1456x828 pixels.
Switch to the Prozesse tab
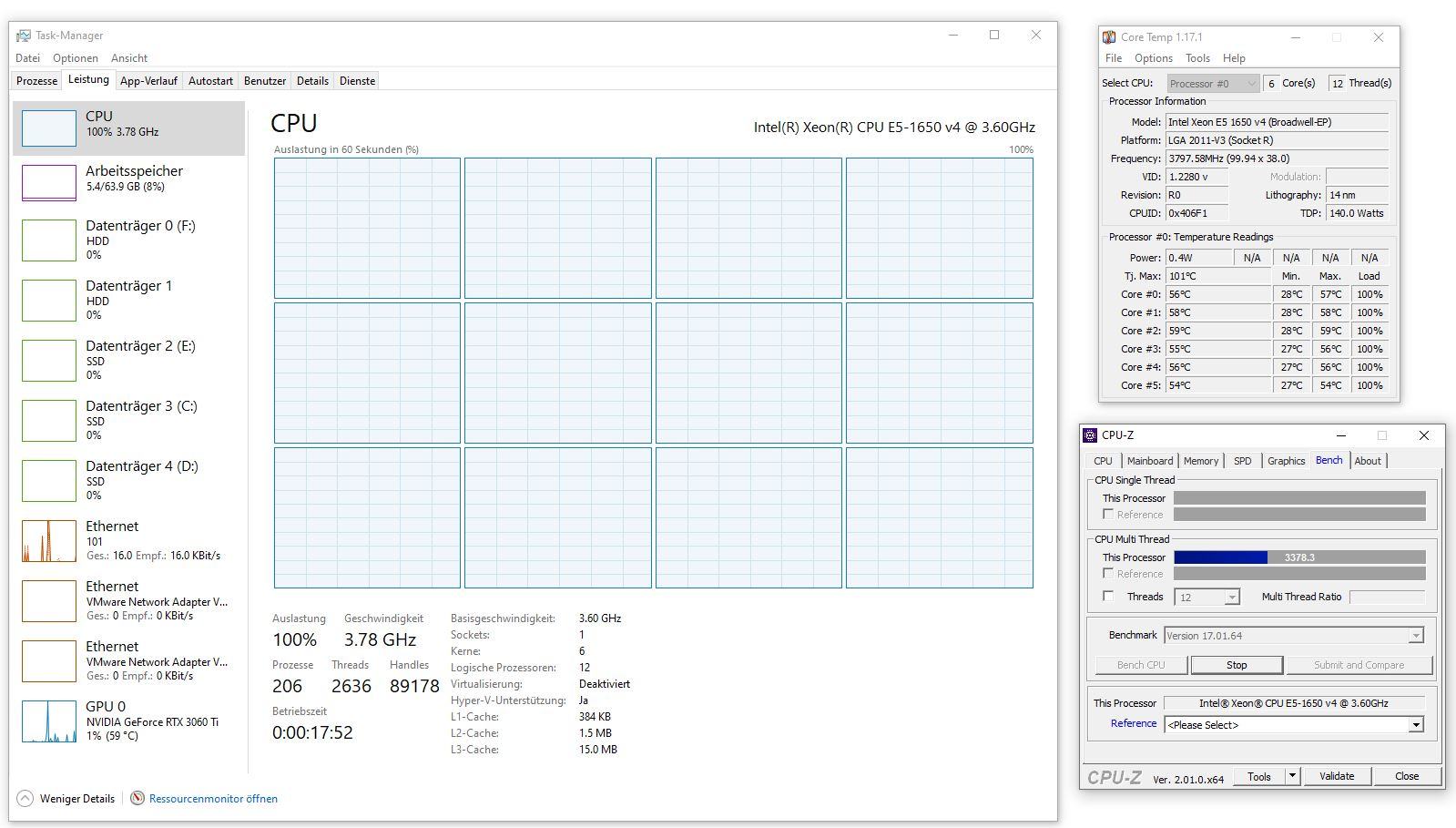(37, 81)
